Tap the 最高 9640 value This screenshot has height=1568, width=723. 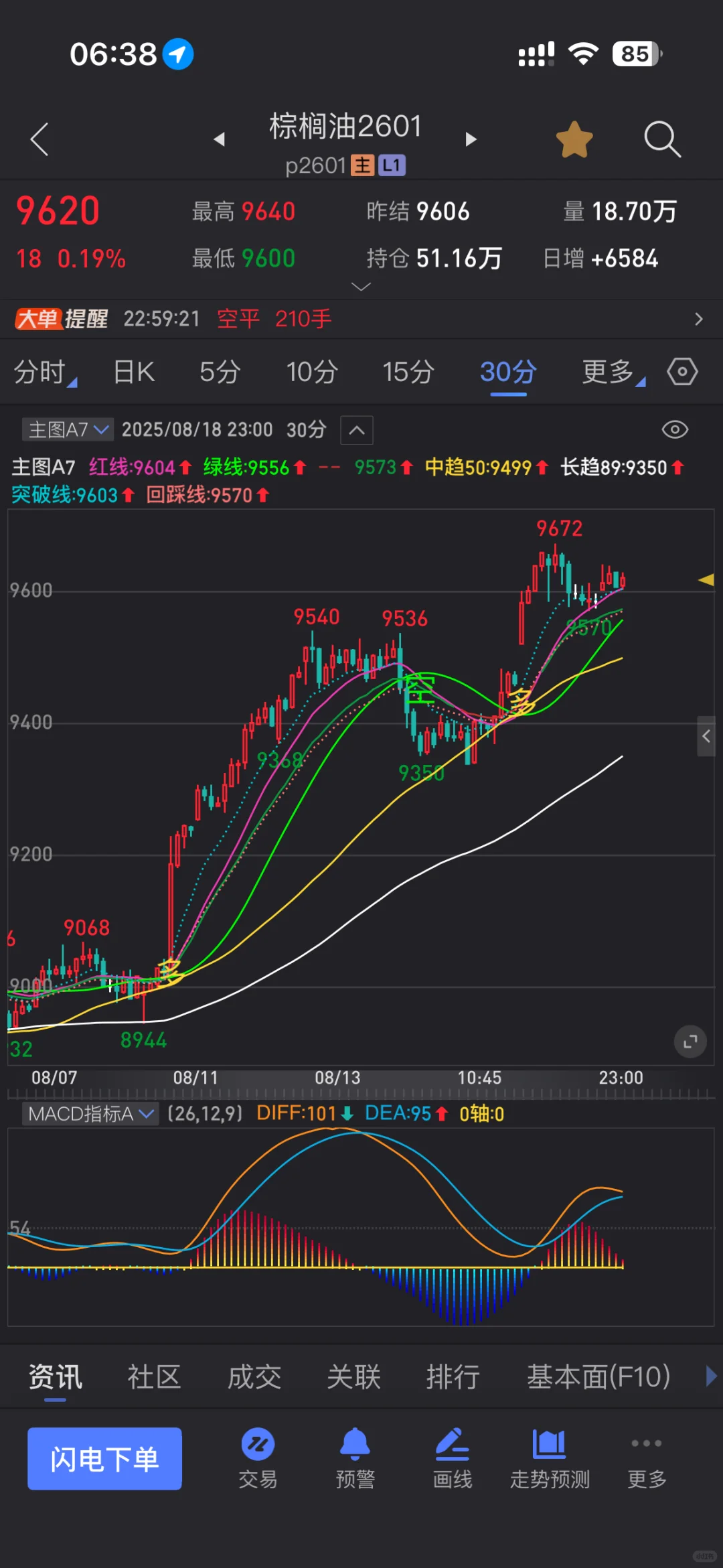(x=268, y=212)
